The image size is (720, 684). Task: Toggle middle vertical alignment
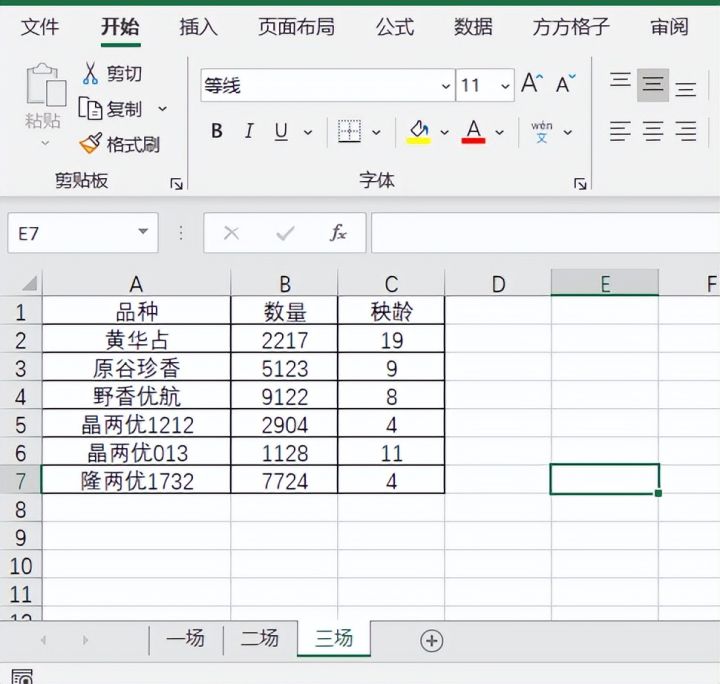(x=653, y=84)
